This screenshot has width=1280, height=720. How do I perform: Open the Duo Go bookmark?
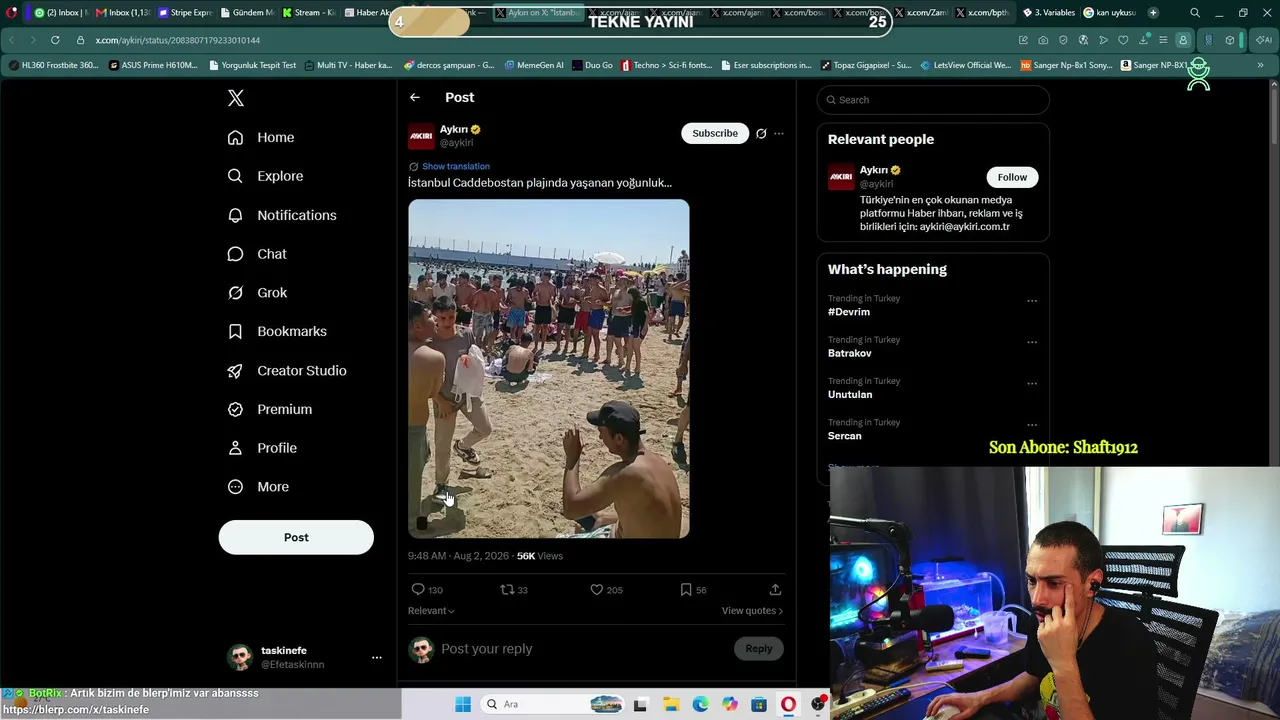[592, 65]
